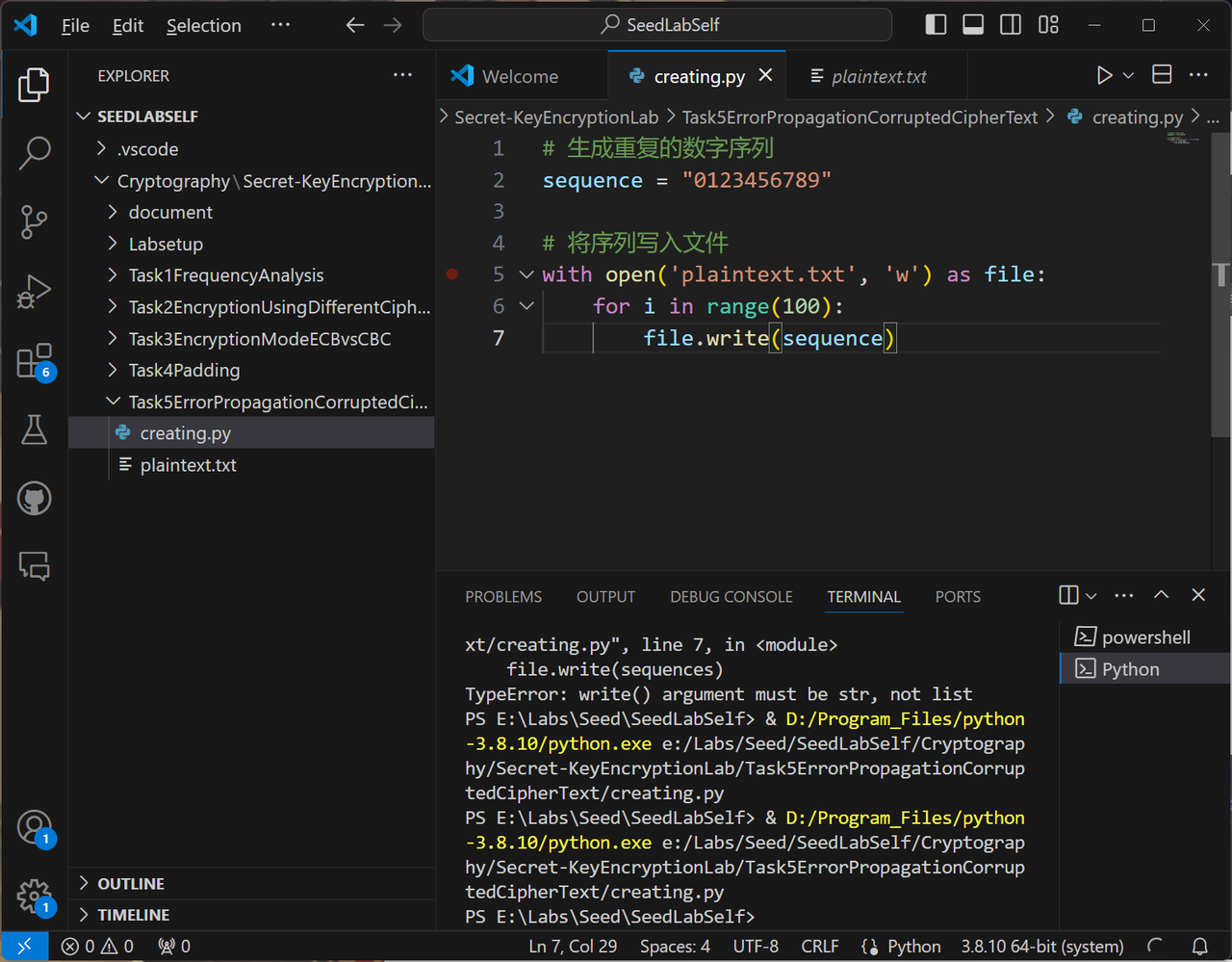Open the chat/comments icon in activity bar
The image size is (1232, 962).
pyautogui.click(x=34, y=566)
